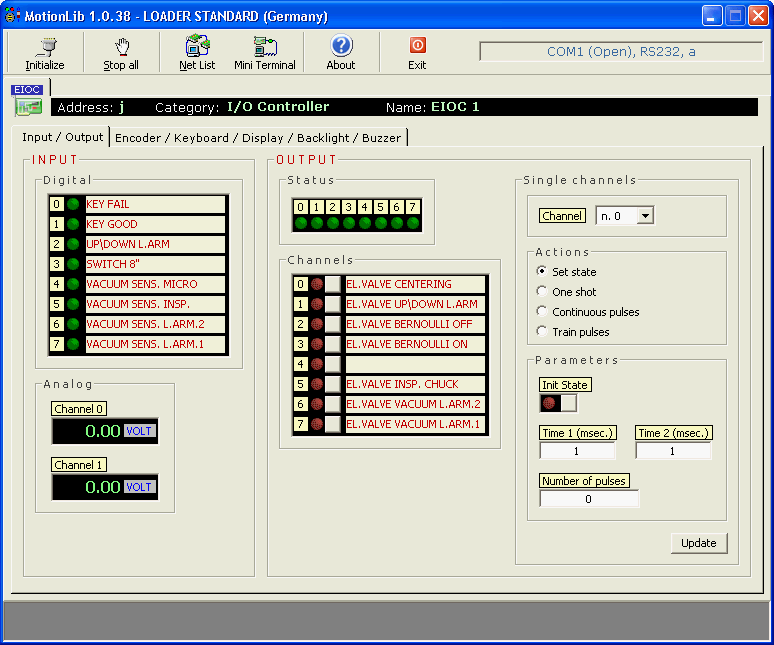Viewport: 774px width, 645px height.
Task: Toggle the Init State switch
Action: (568, 403)
